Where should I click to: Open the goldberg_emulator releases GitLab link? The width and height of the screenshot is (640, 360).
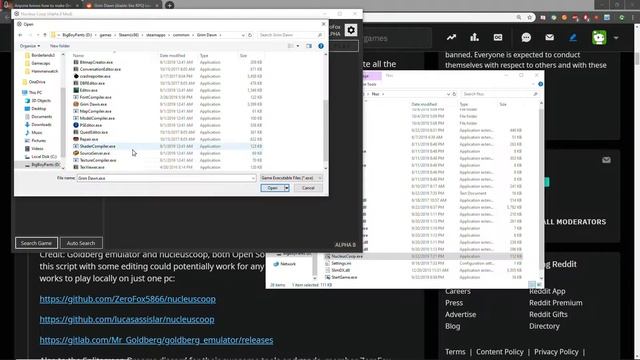point(156,340)
